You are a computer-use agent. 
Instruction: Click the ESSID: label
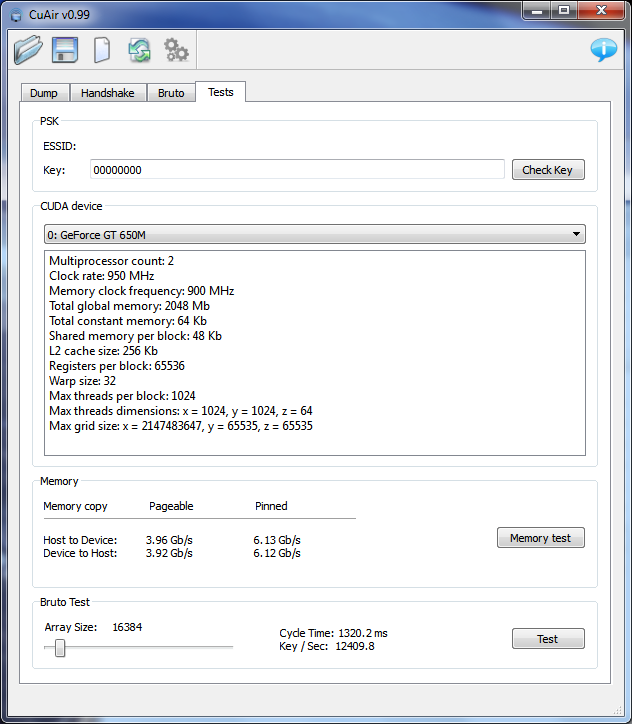click(x=60, y=146)
